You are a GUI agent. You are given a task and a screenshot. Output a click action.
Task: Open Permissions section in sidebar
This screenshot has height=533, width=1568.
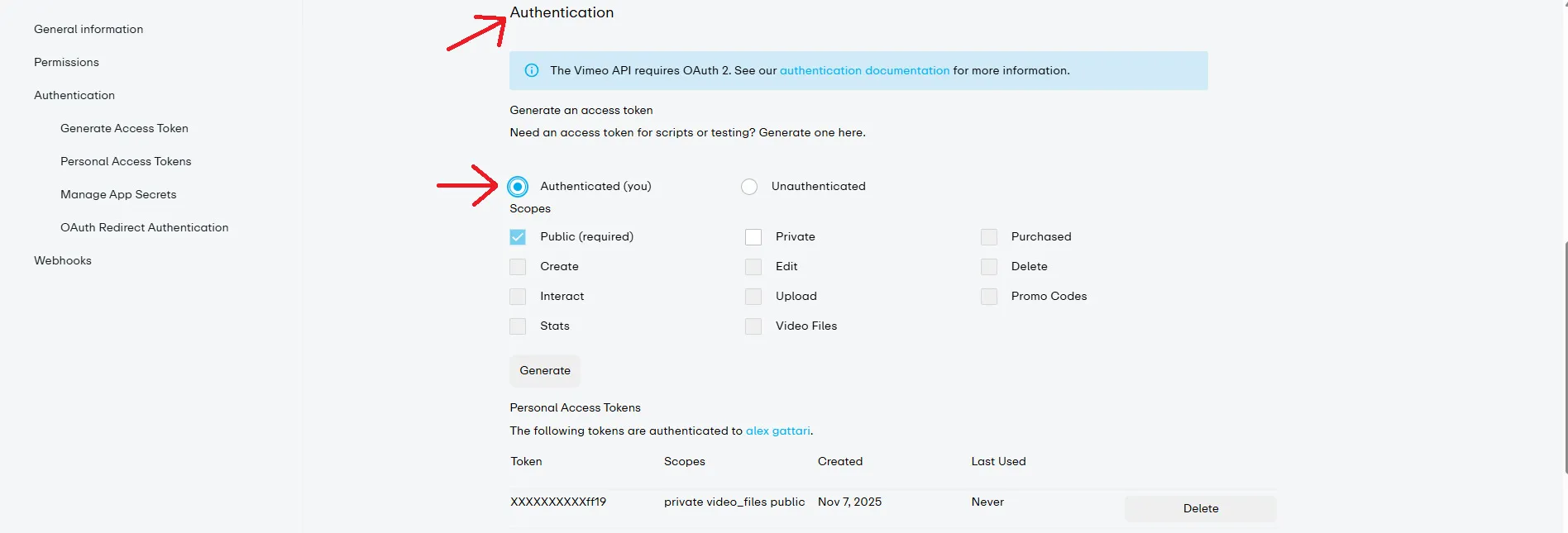pos(66,62)
